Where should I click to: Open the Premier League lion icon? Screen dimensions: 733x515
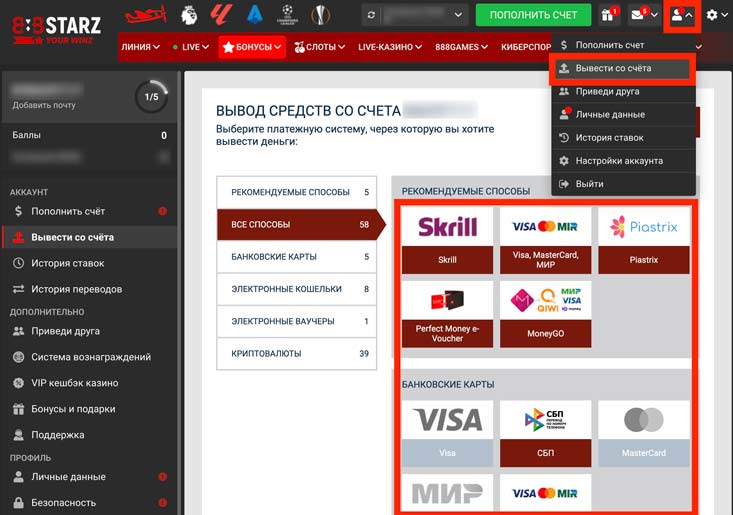point(188,15)
